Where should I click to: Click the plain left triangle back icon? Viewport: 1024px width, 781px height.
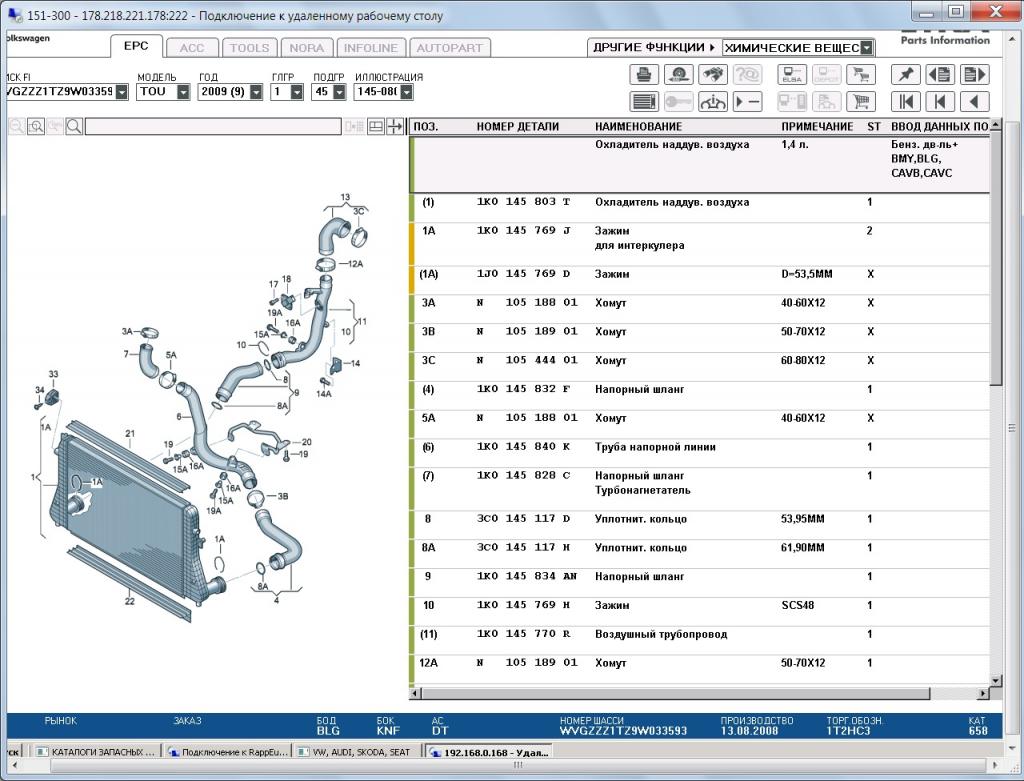coord(974,102)
